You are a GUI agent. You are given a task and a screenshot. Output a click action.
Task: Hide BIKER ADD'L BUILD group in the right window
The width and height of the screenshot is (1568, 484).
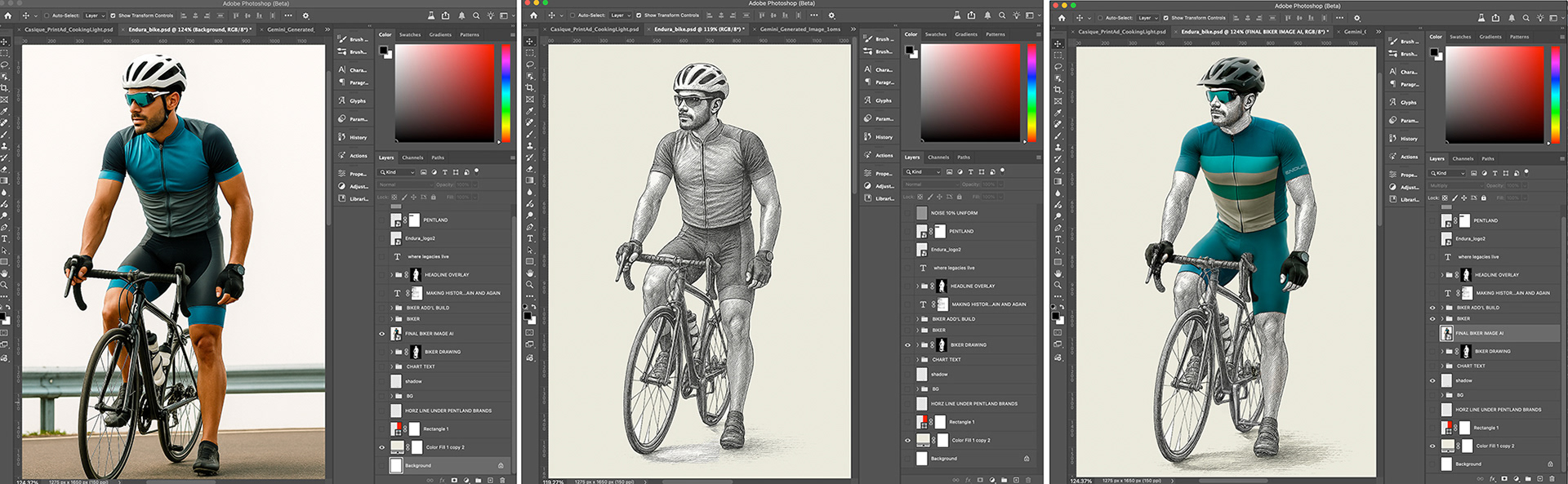[1432, 308]
